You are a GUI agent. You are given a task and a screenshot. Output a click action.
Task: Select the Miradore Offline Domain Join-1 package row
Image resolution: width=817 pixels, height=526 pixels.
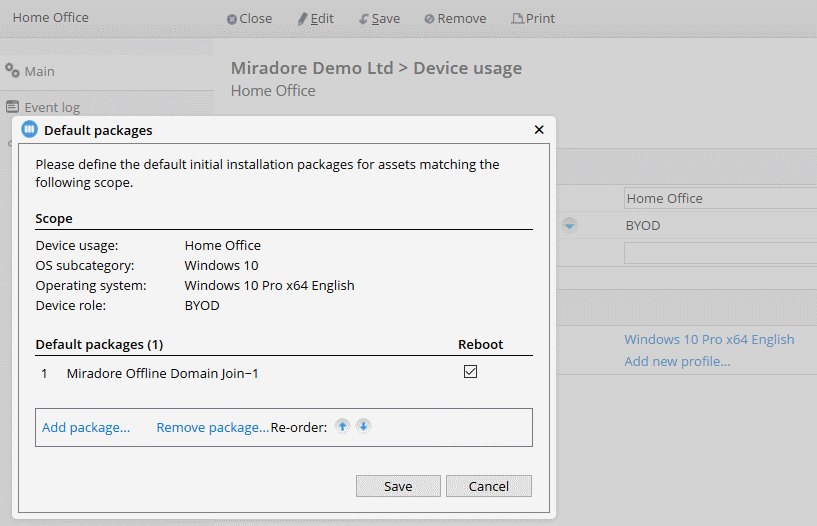(284, 373)
